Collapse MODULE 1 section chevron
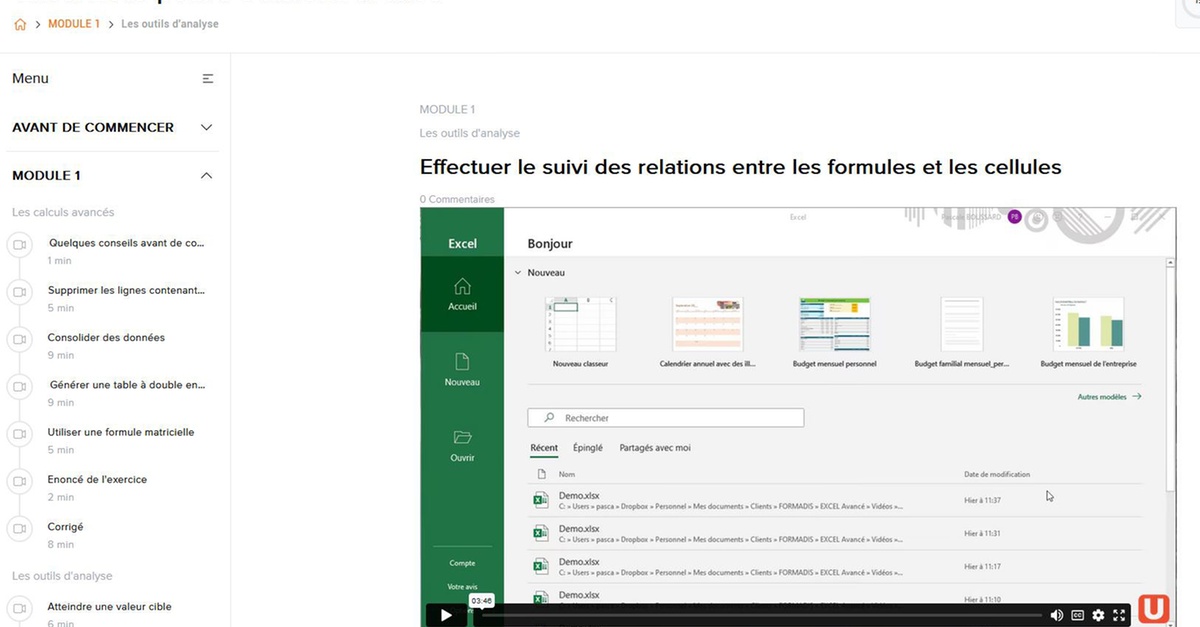 [206, 175]
